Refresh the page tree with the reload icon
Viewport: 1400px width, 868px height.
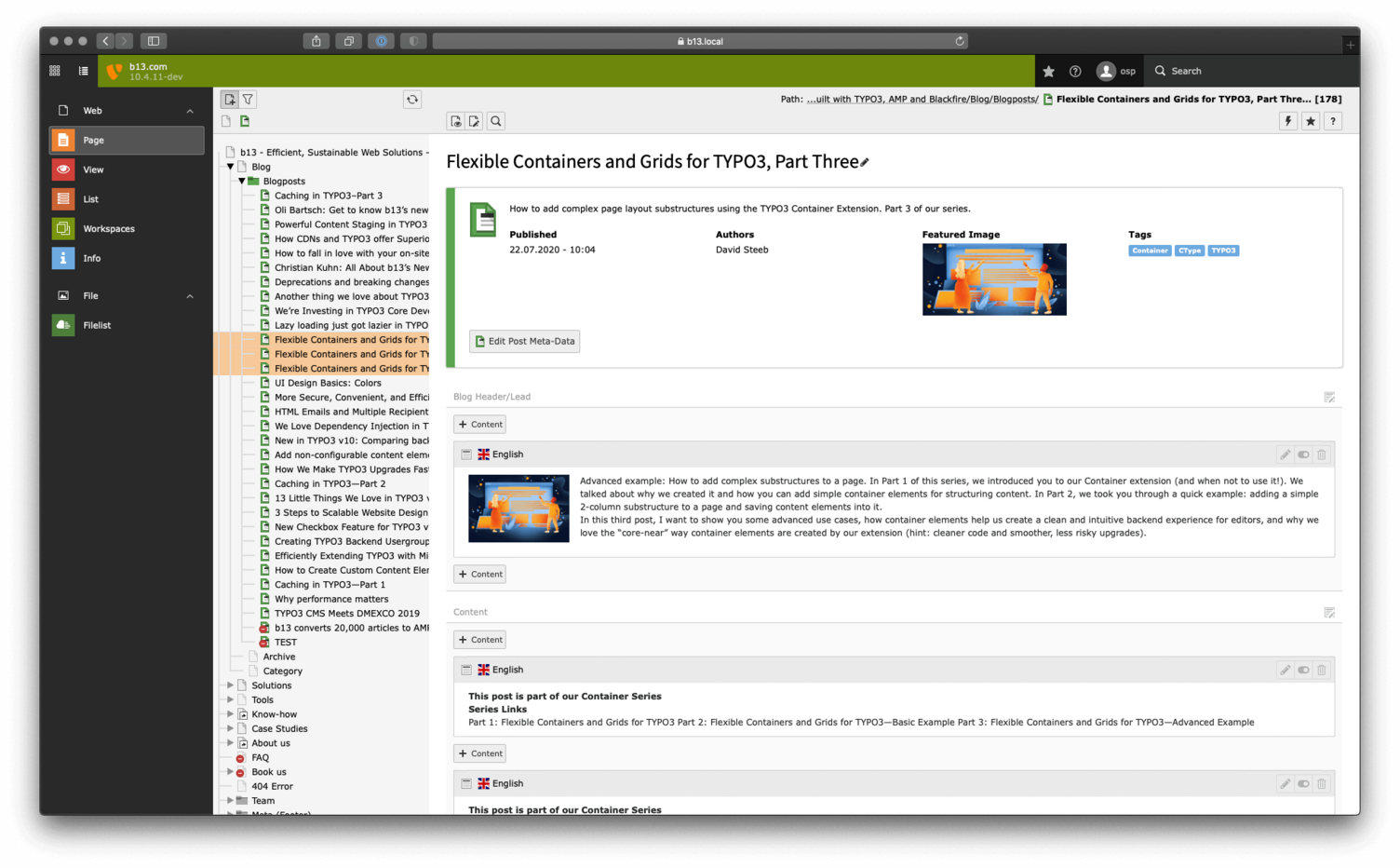point(411,99)
